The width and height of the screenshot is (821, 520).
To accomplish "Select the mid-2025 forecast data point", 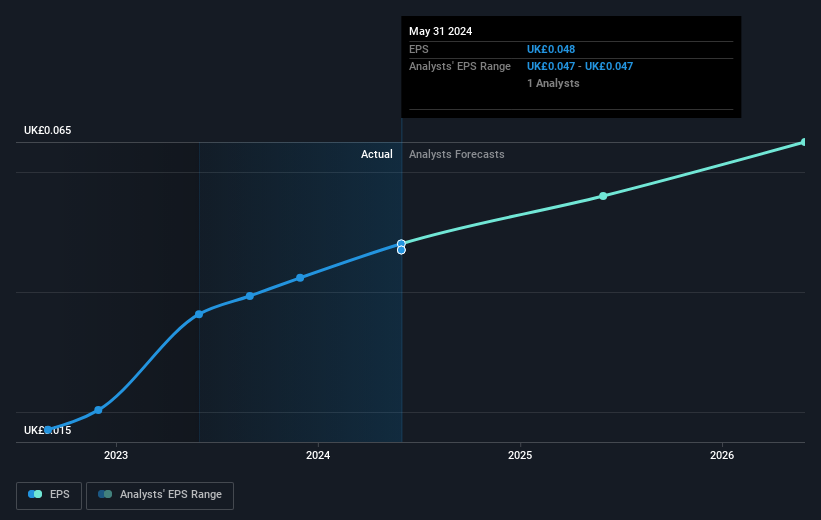I will (x=603, y=196).
